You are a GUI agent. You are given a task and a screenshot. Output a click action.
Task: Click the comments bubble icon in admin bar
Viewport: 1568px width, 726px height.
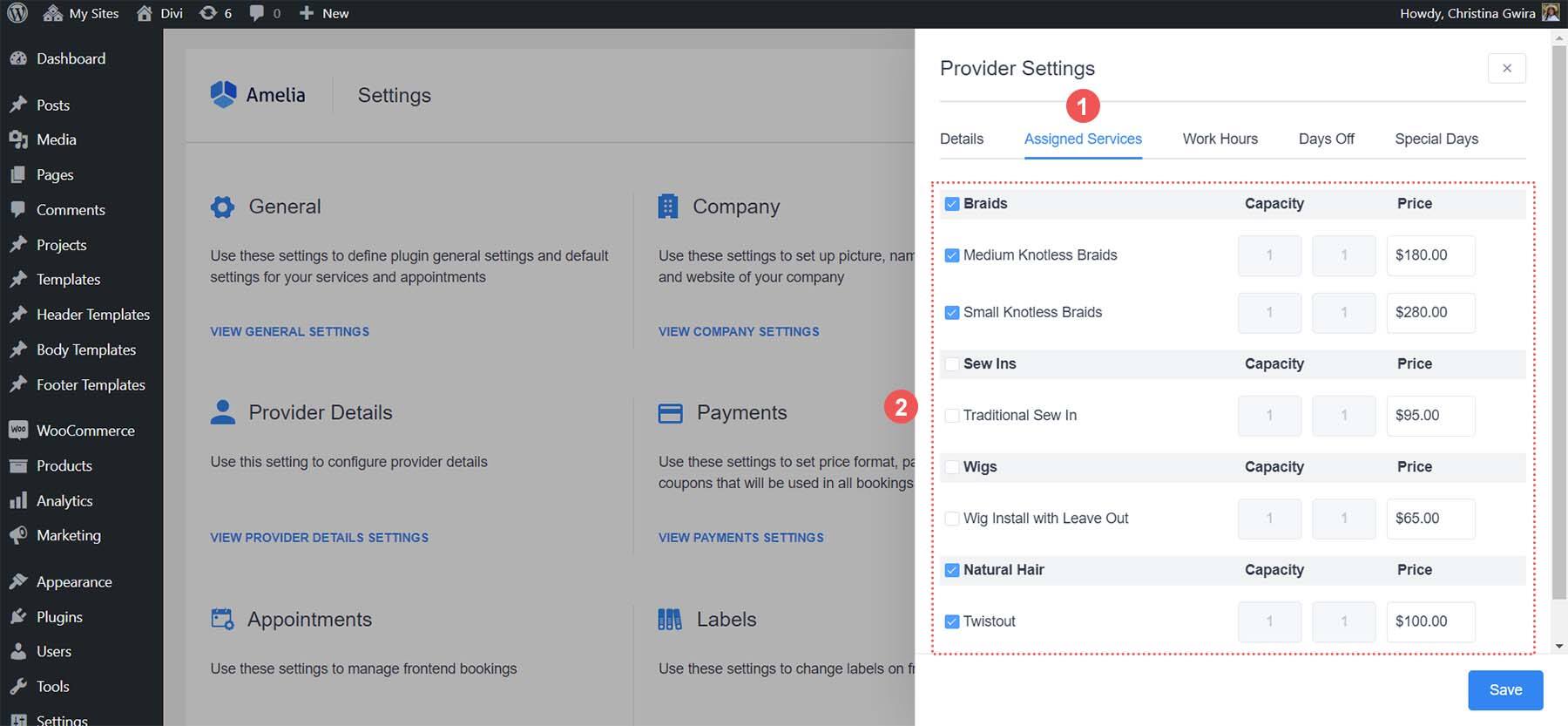[257, 13]
